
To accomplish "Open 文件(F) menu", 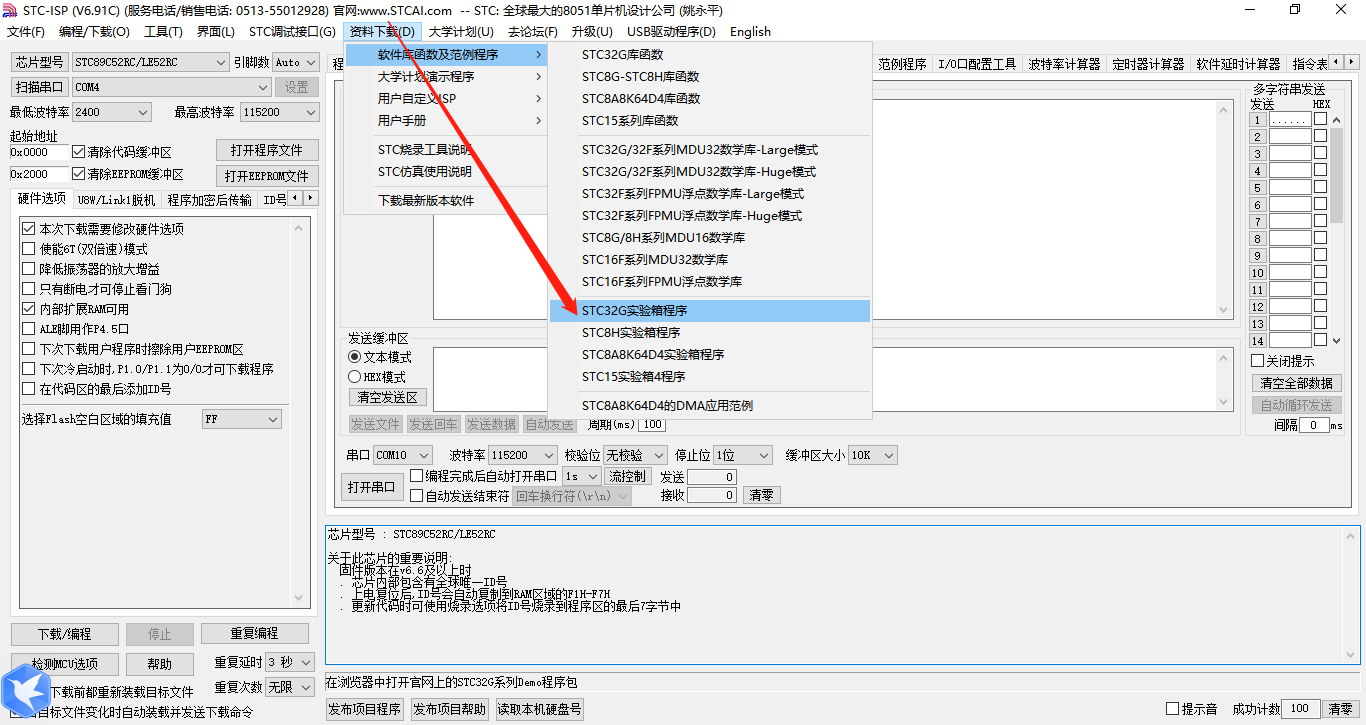I will coord(26,31).
